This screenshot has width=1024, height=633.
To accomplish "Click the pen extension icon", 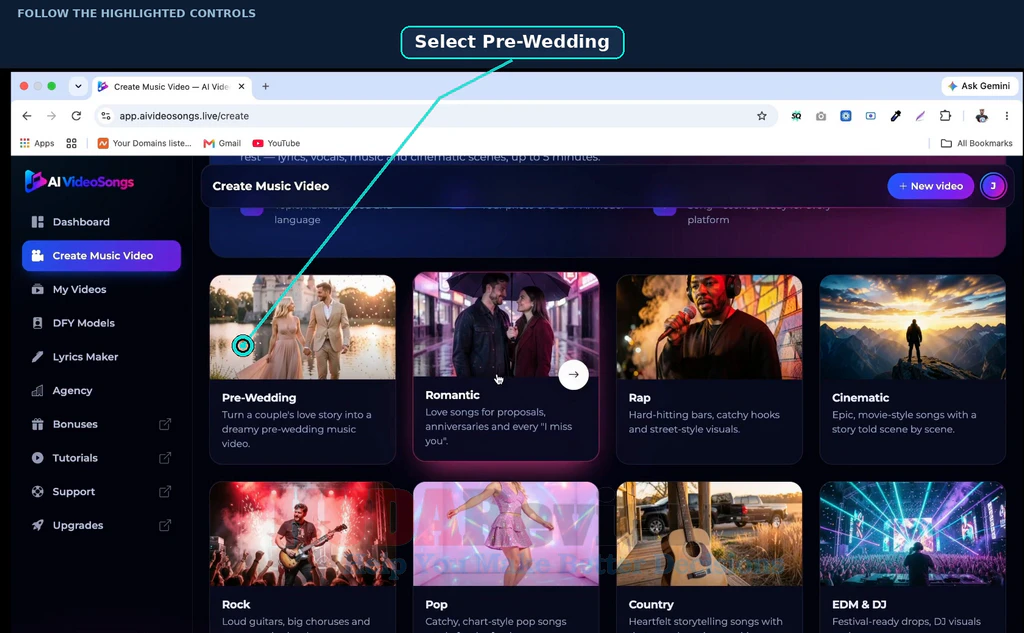I will point(920,116).
